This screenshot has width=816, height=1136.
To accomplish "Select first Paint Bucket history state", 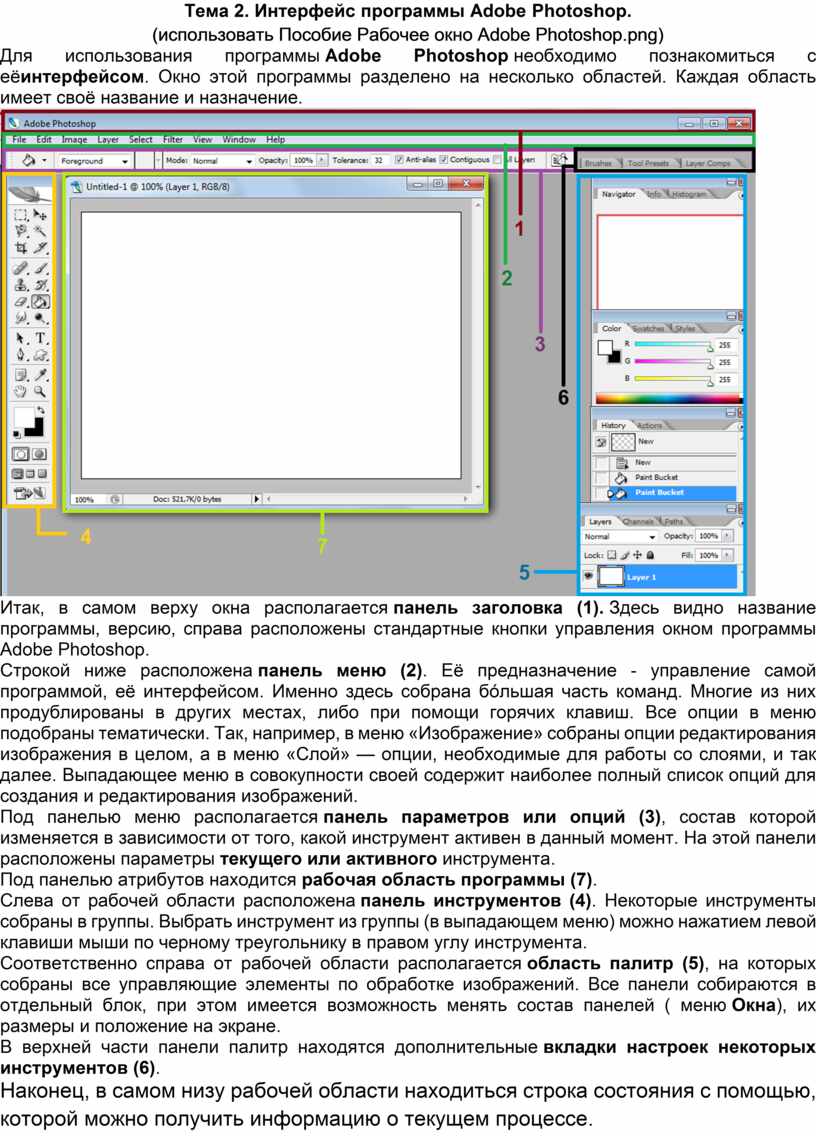I will (x=665, y=477).
